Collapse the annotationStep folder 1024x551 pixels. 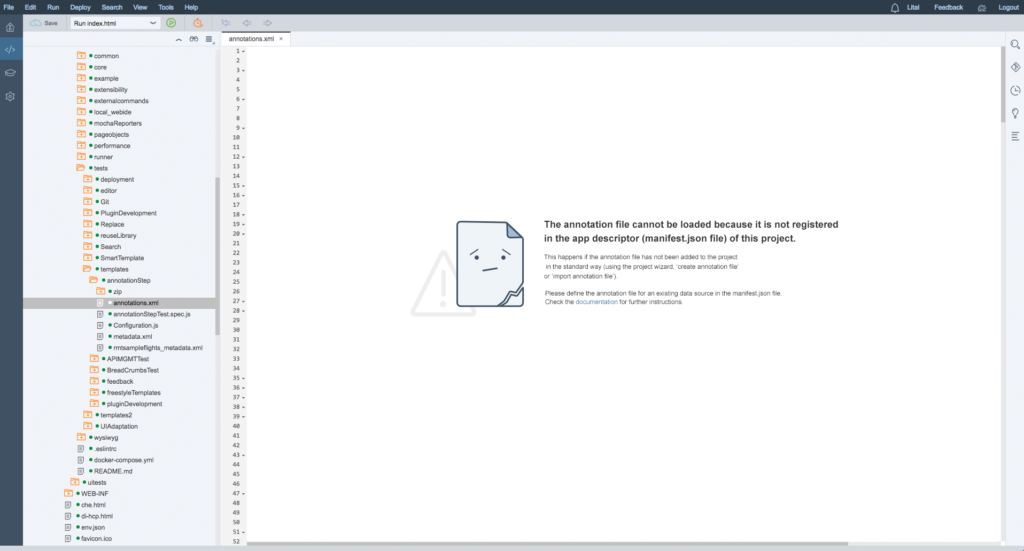pyautogui.click(x=94, y=280)
